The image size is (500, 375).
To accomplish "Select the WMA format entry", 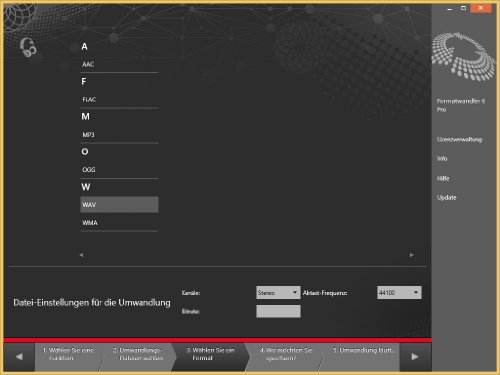I will 119,222.
